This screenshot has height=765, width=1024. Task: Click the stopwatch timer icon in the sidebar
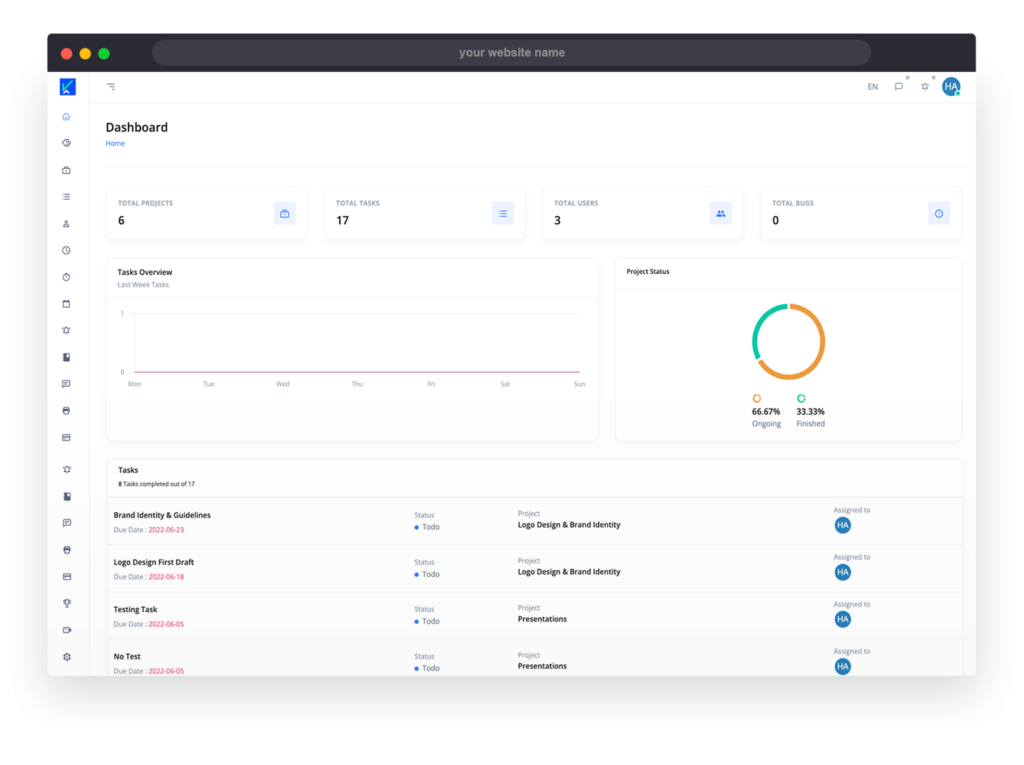click(x=67, y=277)
